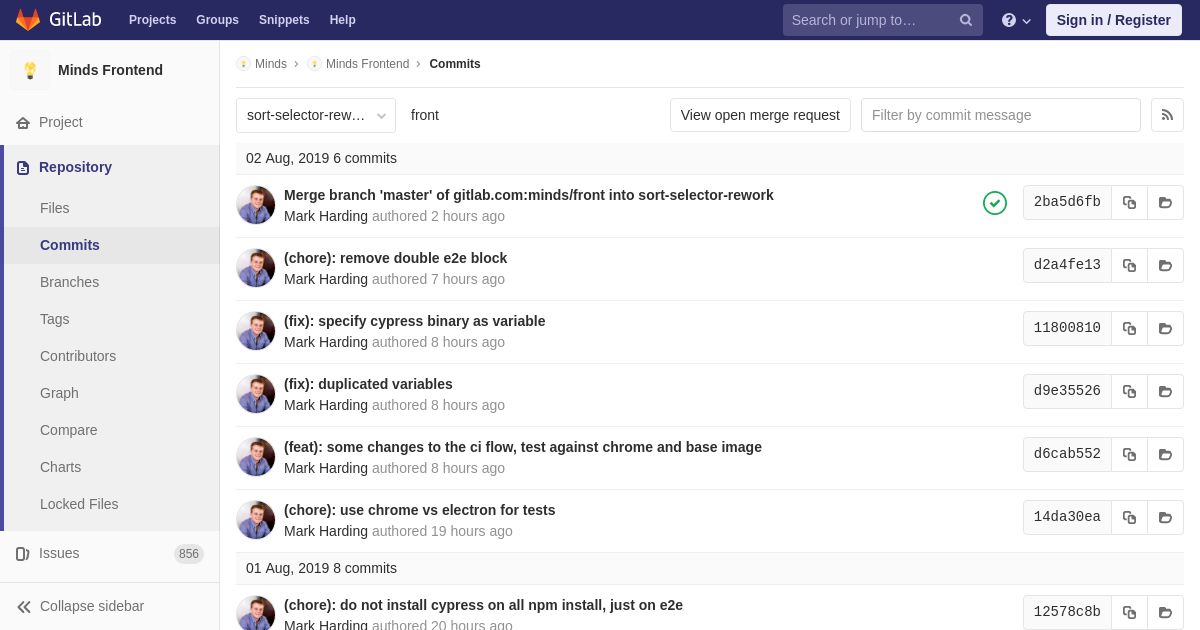The height and width of the screenshot is (630, 1200).
Task: Open Snippets in top navigation
Action: [284, 20]
